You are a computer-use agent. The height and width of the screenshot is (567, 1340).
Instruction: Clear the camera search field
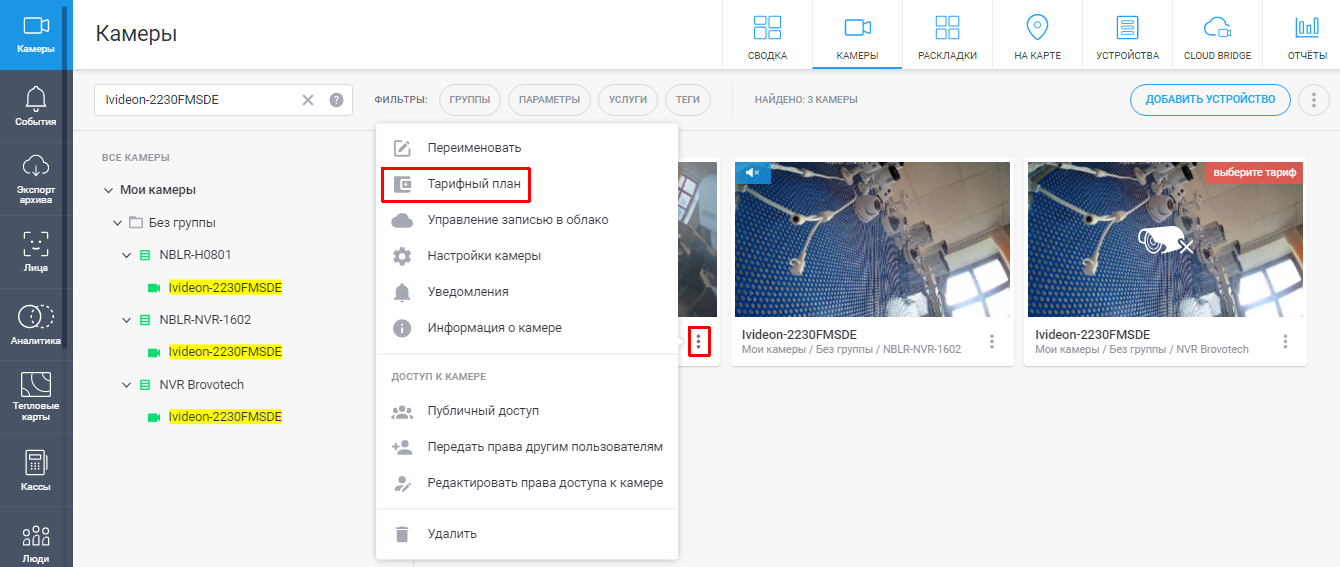[308, 100]
